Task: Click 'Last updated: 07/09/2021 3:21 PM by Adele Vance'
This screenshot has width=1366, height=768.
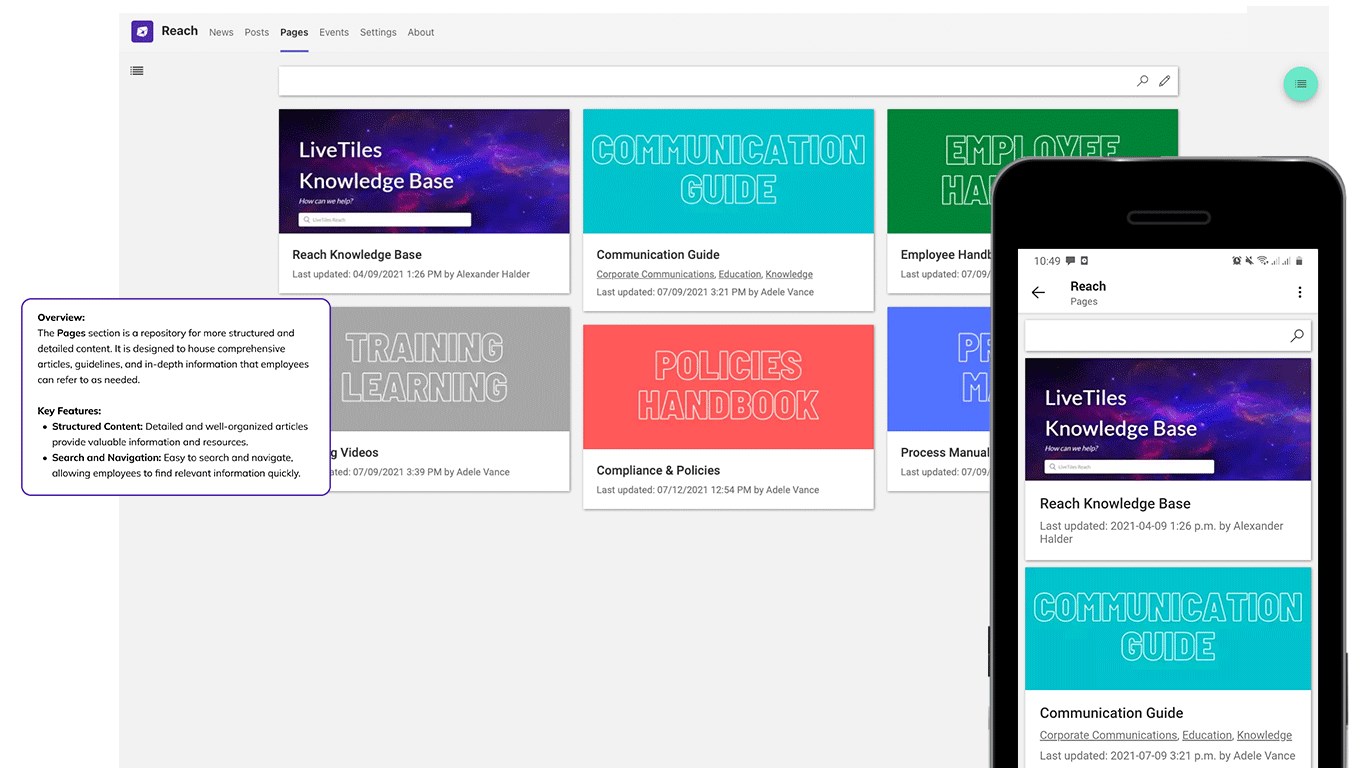Action: (705, 292)
